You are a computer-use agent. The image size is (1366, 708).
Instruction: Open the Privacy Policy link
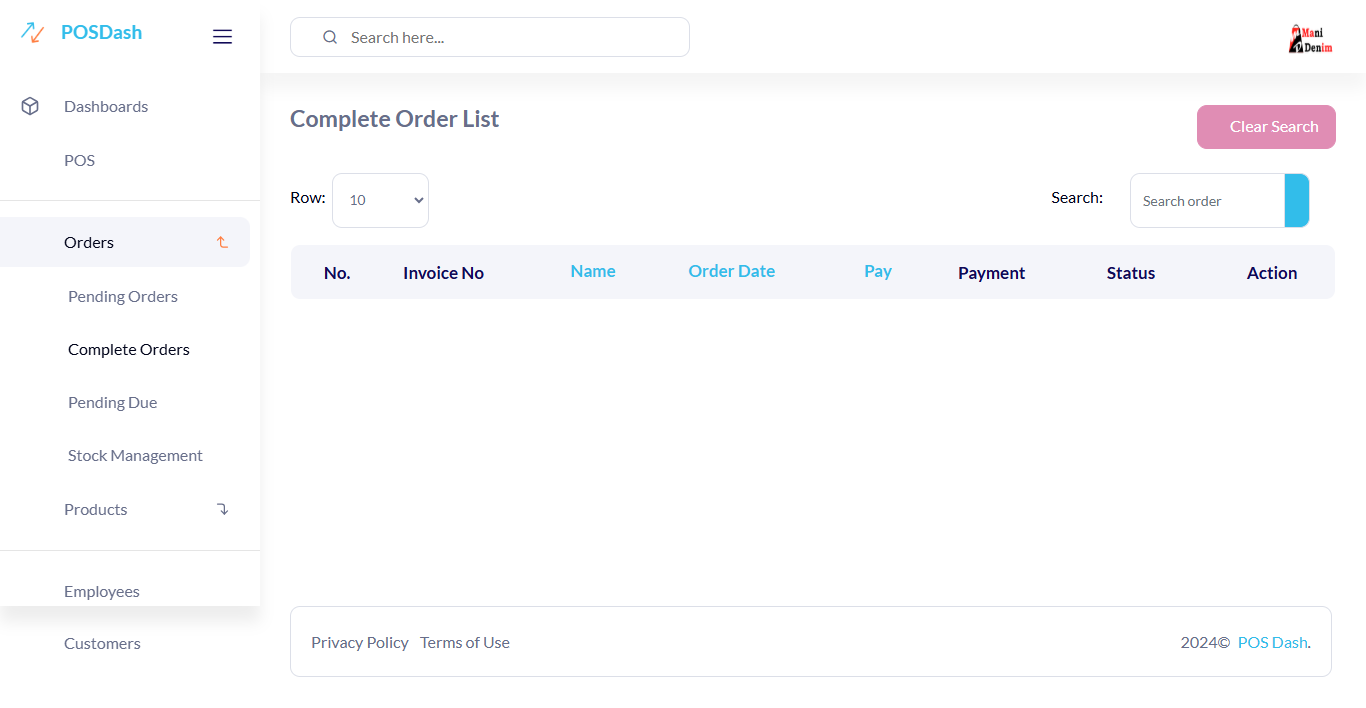[360, 642]
